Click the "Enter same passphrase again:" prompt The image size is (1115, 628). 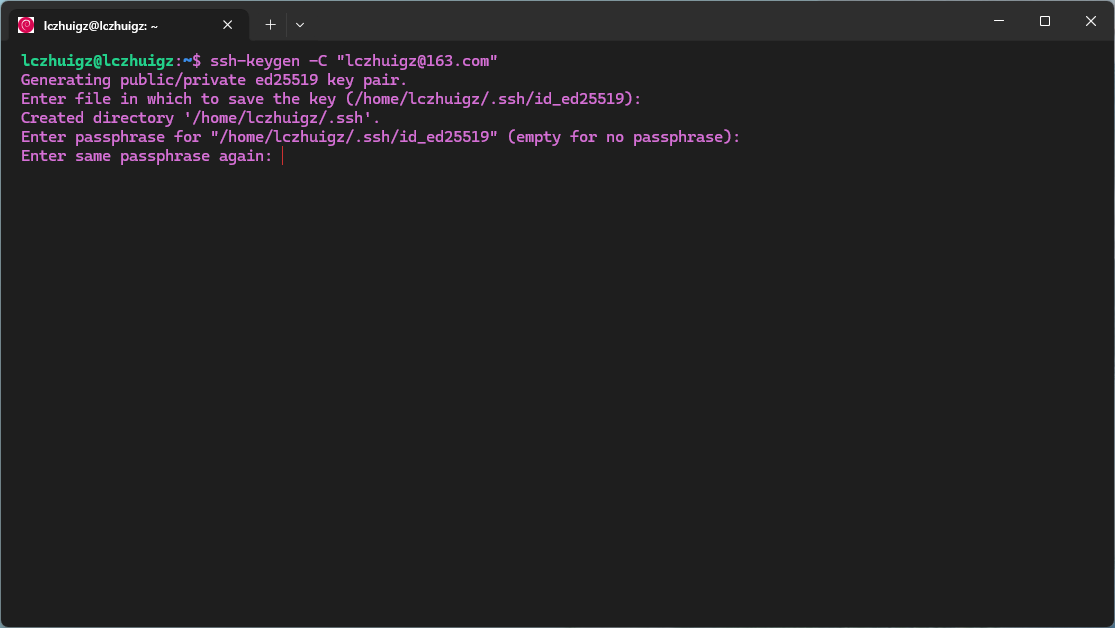pos(146,156)
